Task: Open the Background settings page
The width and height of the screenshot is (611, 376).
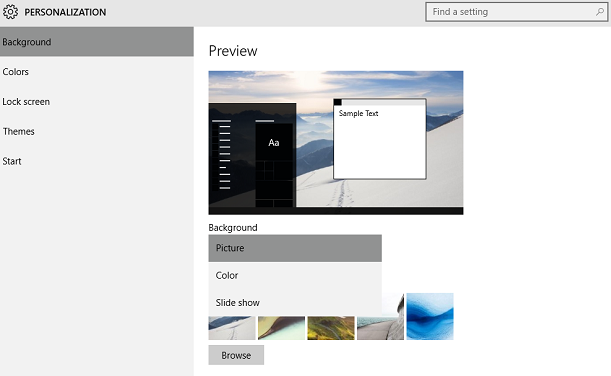Action: coord(97,42)
